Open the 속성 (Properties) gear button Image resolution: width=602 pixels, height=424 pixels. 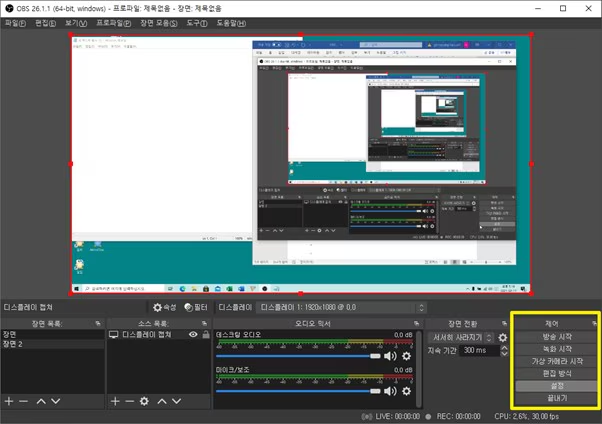(164, 308)
